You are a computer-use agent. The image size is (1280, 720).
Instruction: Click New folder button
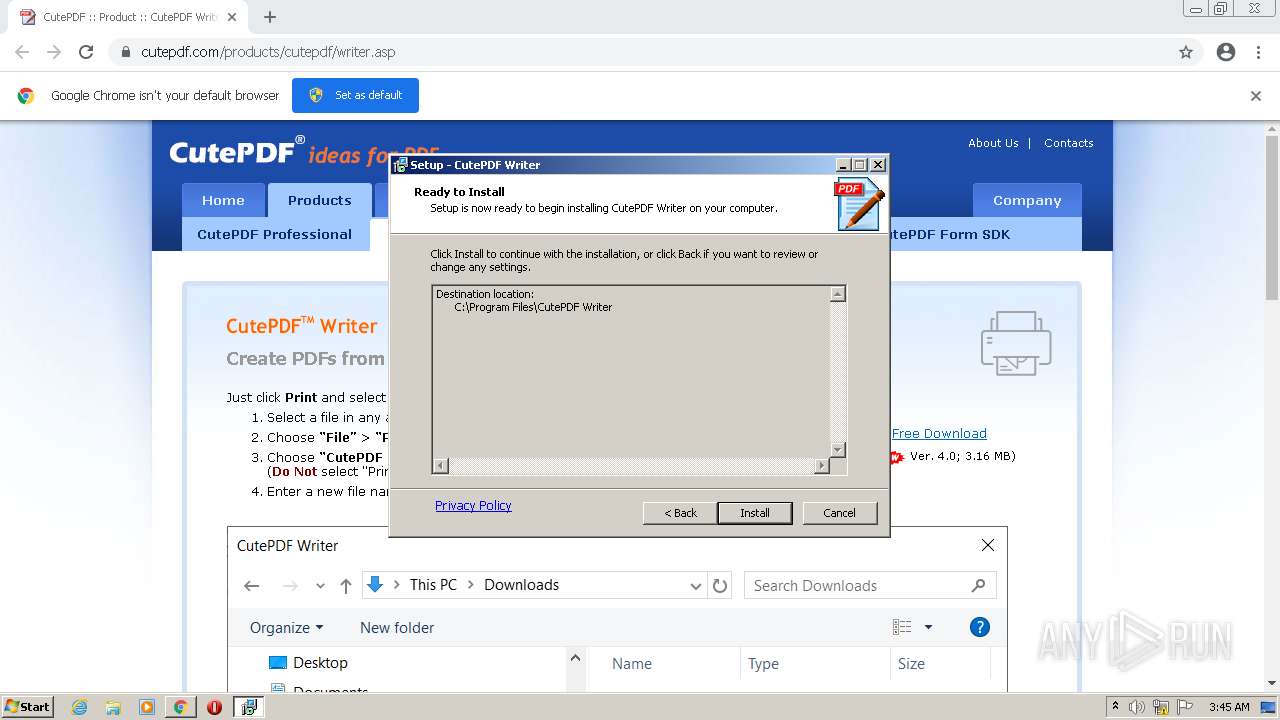click(x=397, y=627)
